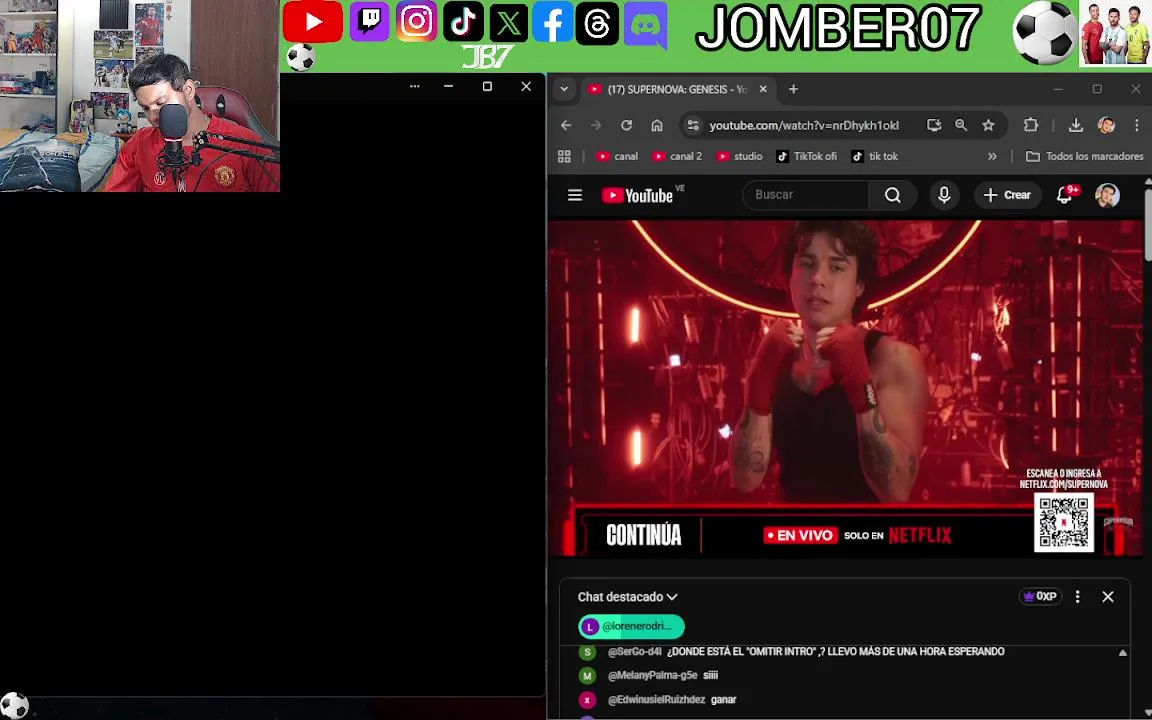The image size is (1152, 720).
Task: Open the browser home page
Action: point(657,126)
